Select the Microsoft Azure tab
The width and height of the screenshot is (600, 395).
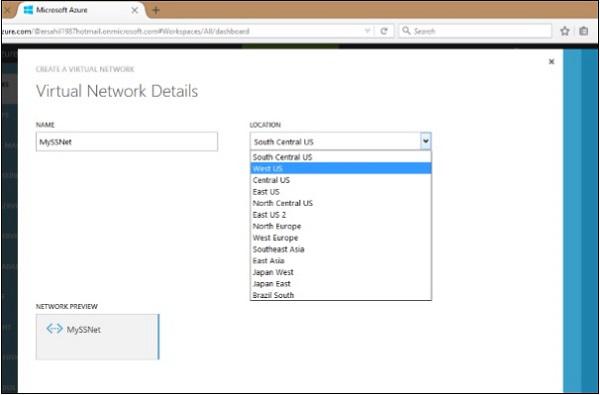80,10
